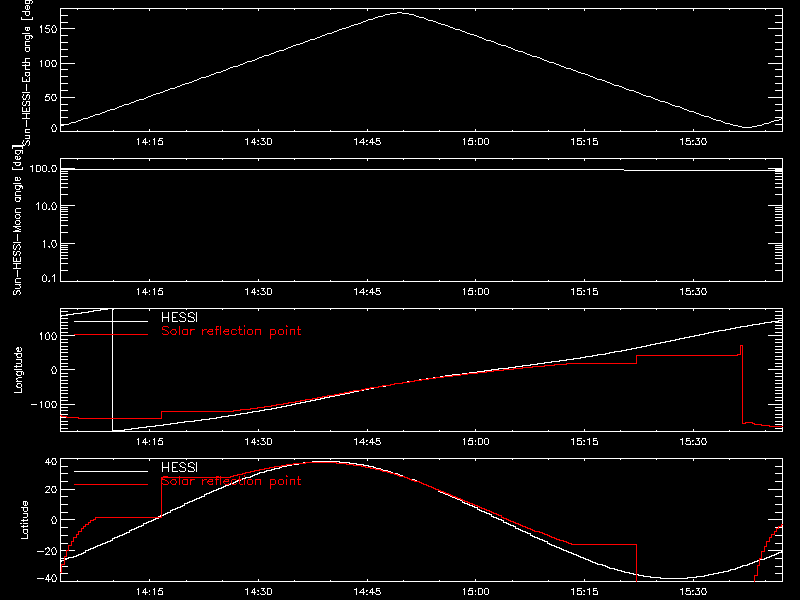Click the Sun-HESSI-Moon angle [deg] axis label

point(17,221)
